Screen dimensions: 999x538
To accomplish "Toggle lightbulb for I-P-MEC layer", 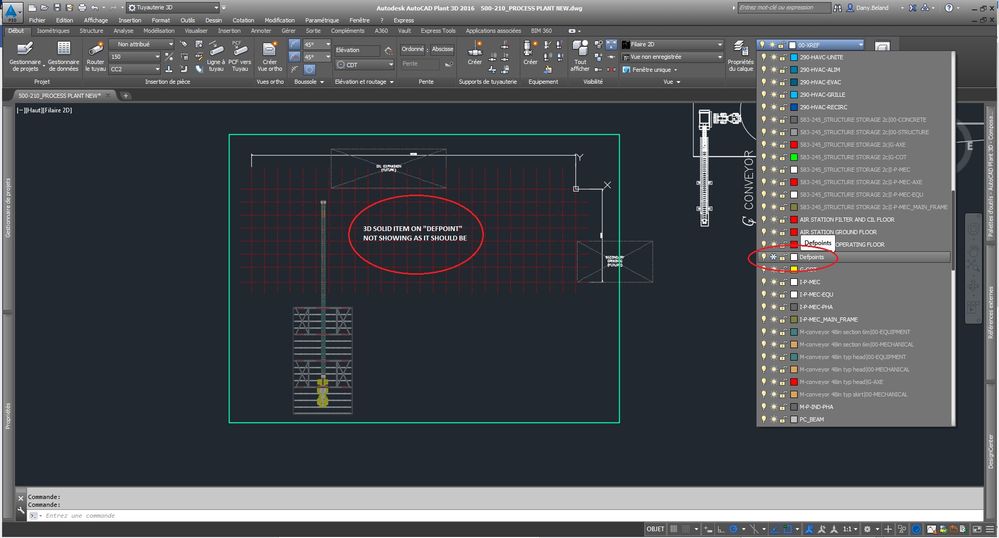I will tap(764, 282).
